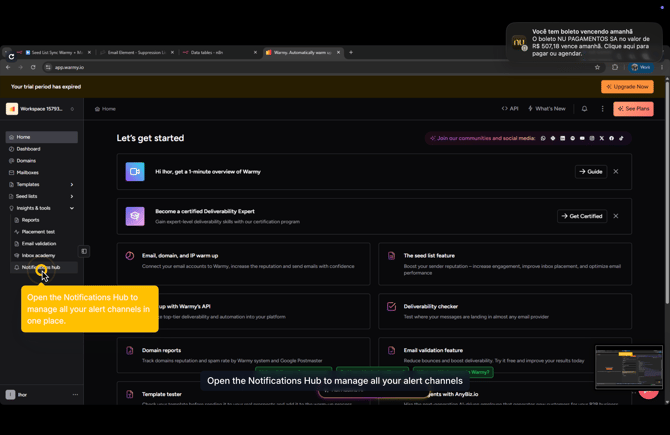Close the Warmy browser tab
Image resolution: width=670 pixels, height=435 pixels.
(x=338, y=53)
